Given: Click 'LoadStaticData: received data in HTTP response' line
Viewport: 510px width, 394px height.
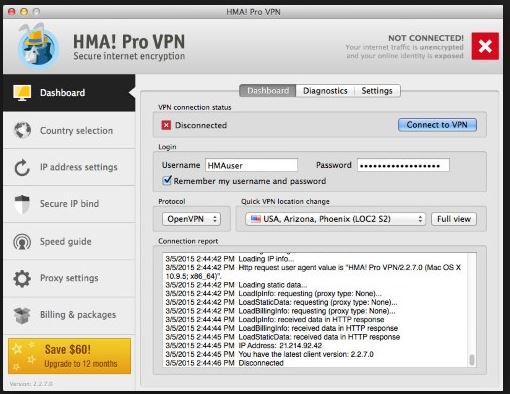Looking at the screenshot, I should [283, 337].
